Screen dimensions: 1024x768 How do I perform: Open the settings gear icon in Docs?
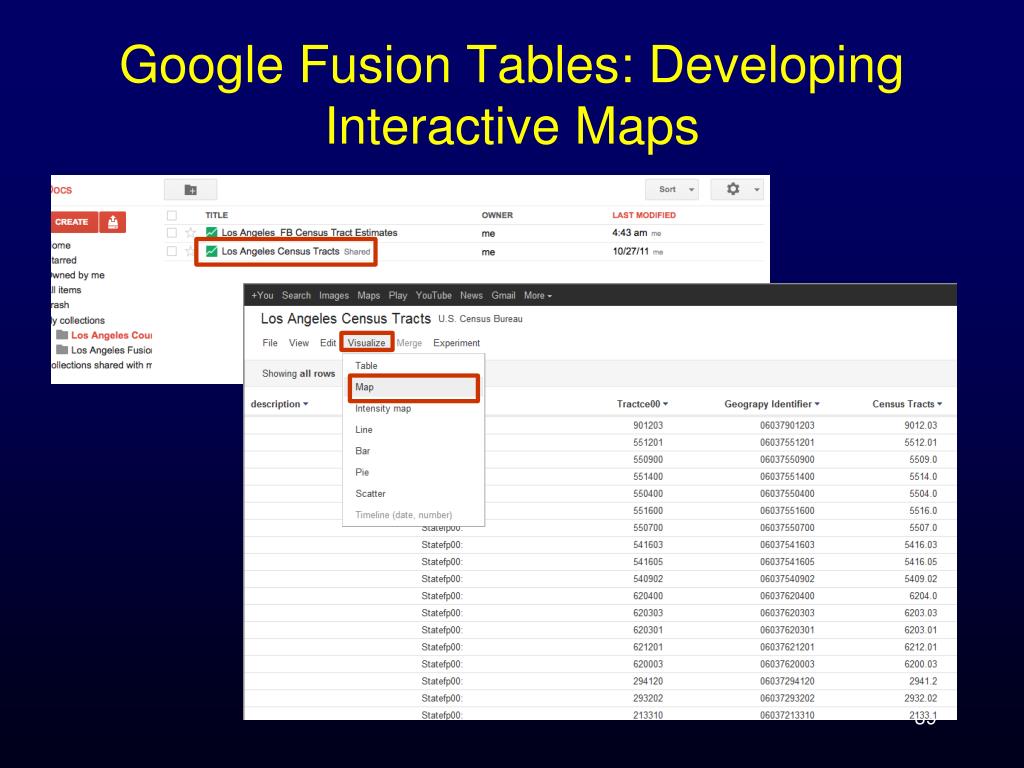click(x=733, y=189)
